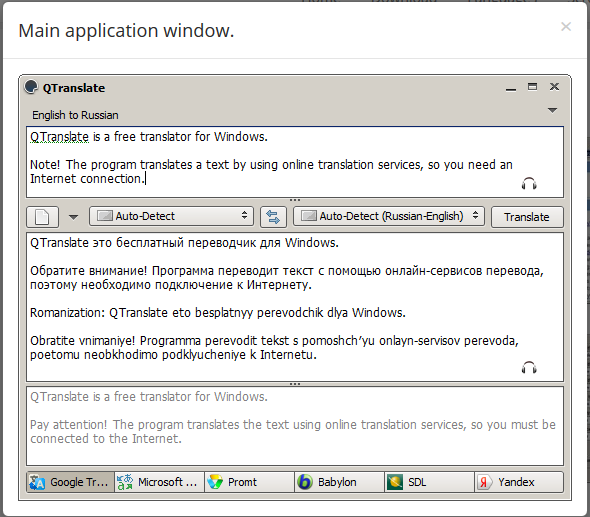The image size is (590, 517).
Task: Click the splitter dots above language bar
Action: point(295,200)
